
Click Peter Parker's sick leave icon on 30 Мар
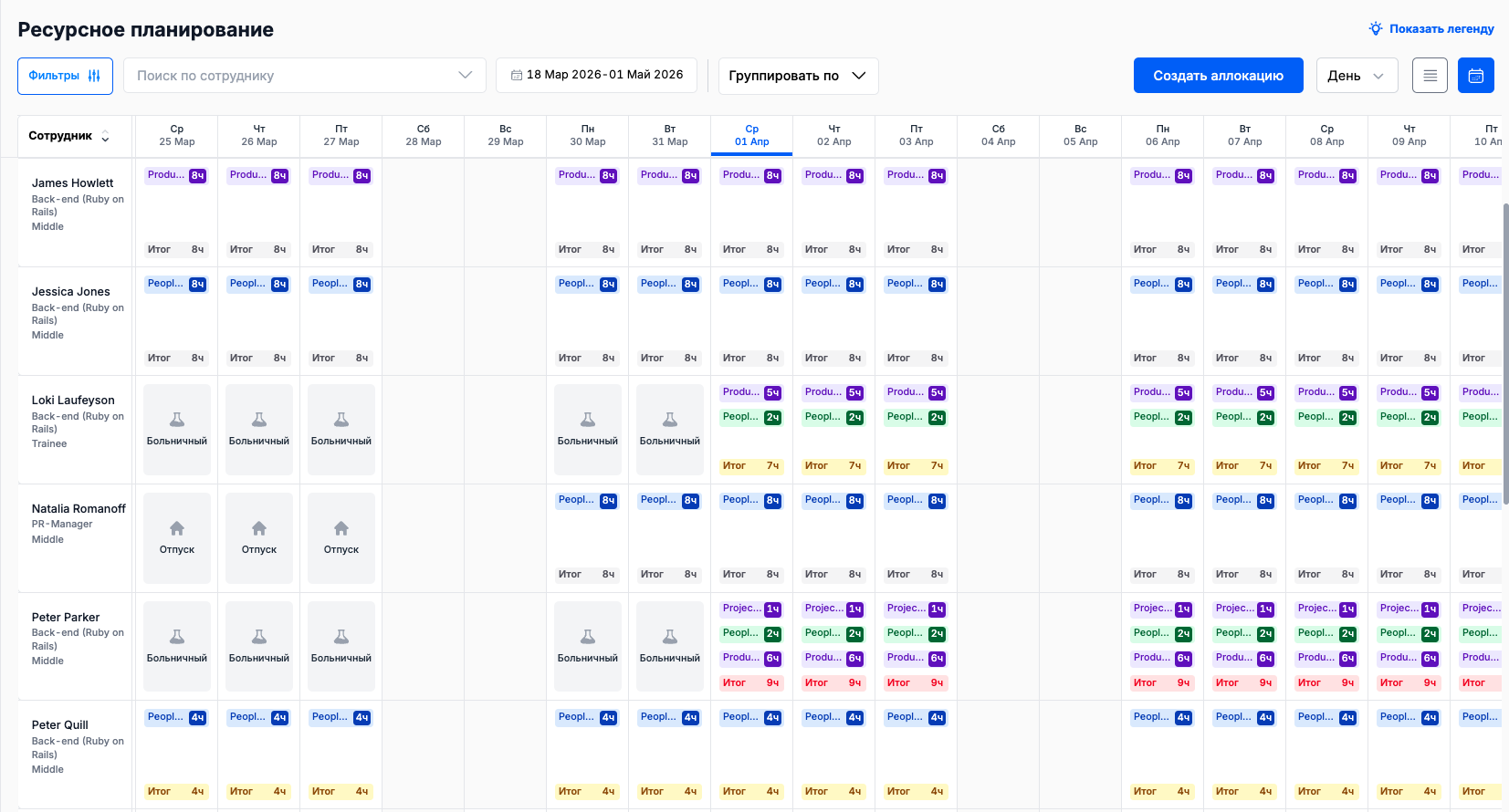tap(588, 637)
